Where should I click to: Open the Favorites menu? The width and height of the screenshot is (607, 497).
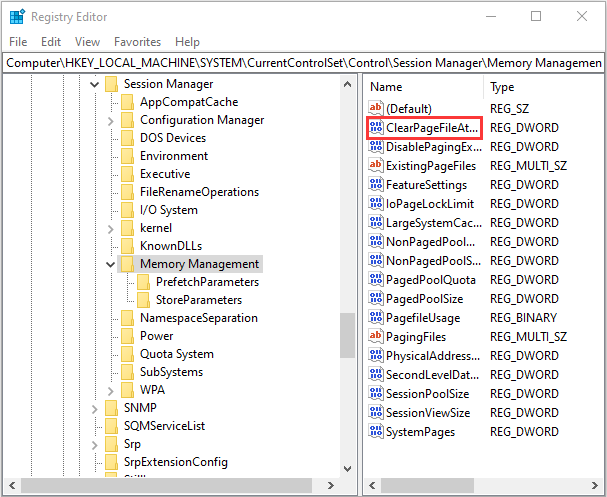pos(137,42)
